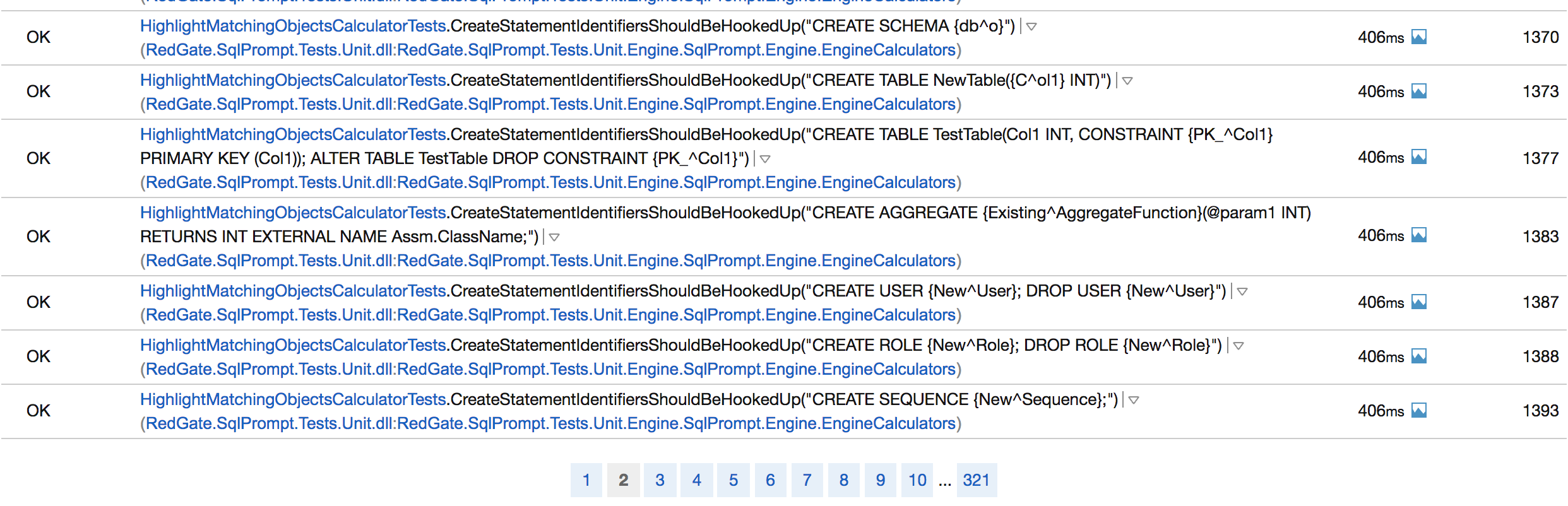Click 406ms duration in CREATE TABLE NewTable row

point(1381,92)
